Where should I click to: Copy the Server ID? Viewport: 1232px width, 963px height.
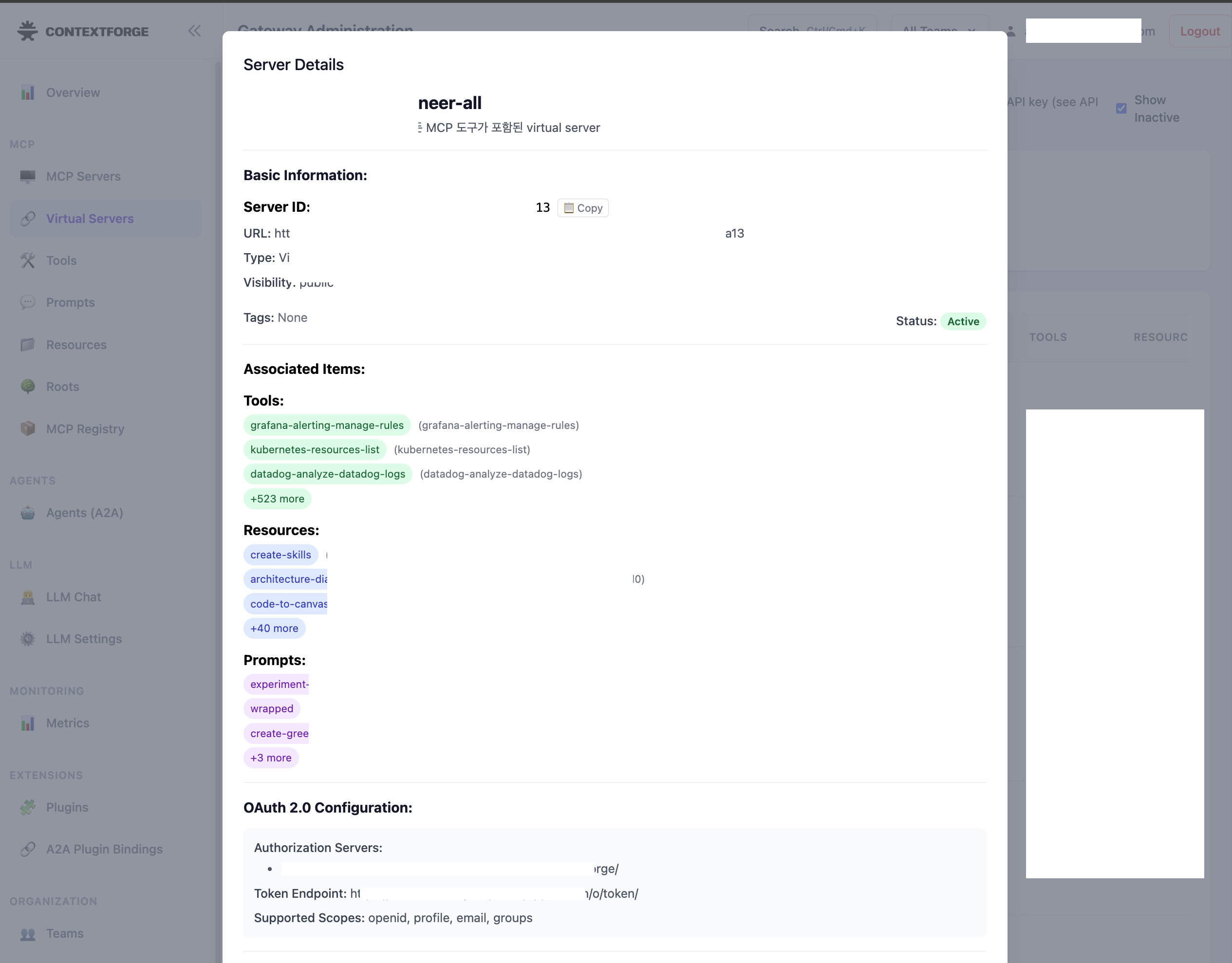click(583, 208)
